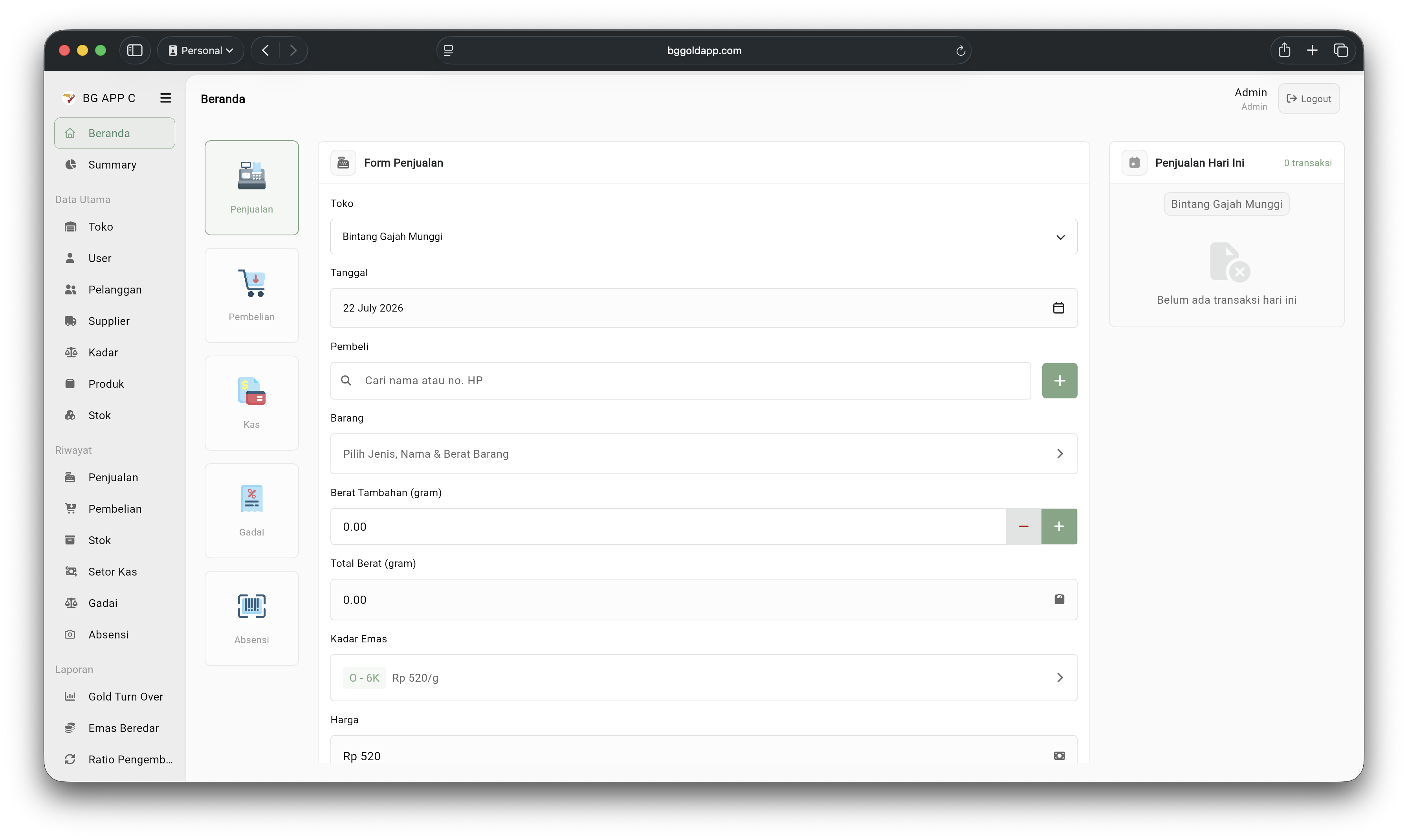The image size is (1408, 840).
Task: Open the Penjualan cash register card
Action: [251, 187]
